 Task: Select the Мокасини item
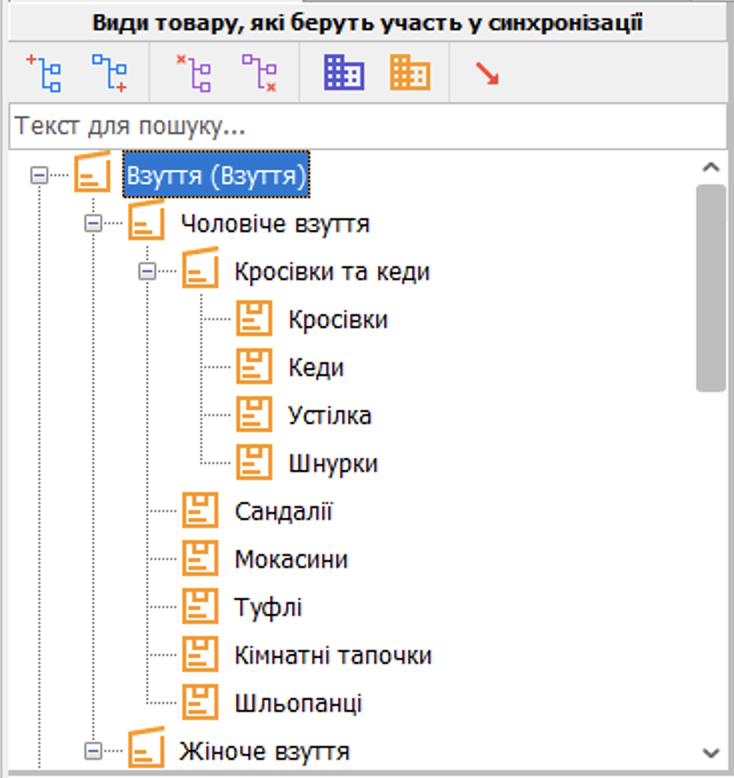(x=291, y=560)
